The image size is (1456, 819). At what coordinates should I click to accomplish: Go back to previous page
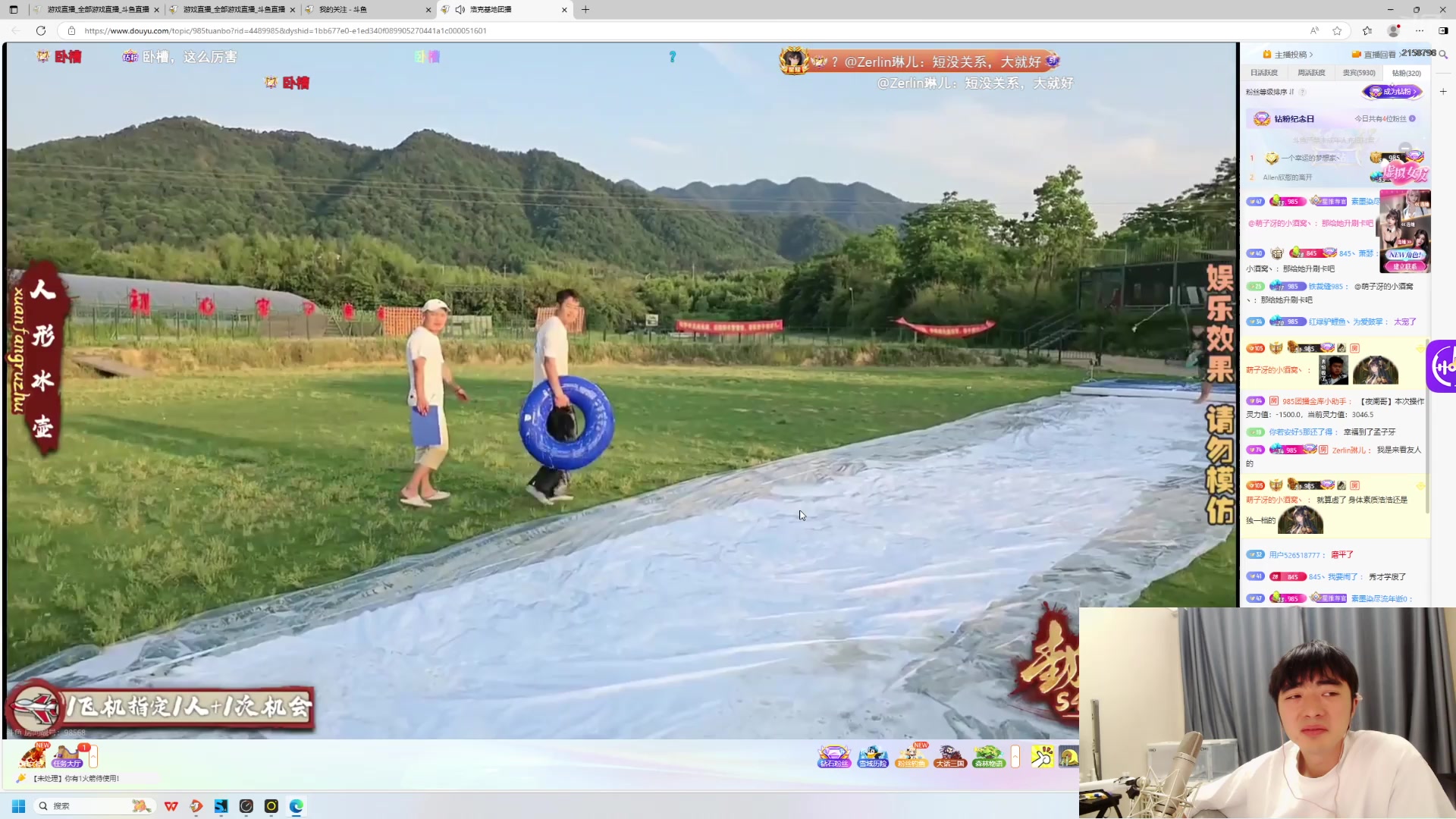click(16, 30)
